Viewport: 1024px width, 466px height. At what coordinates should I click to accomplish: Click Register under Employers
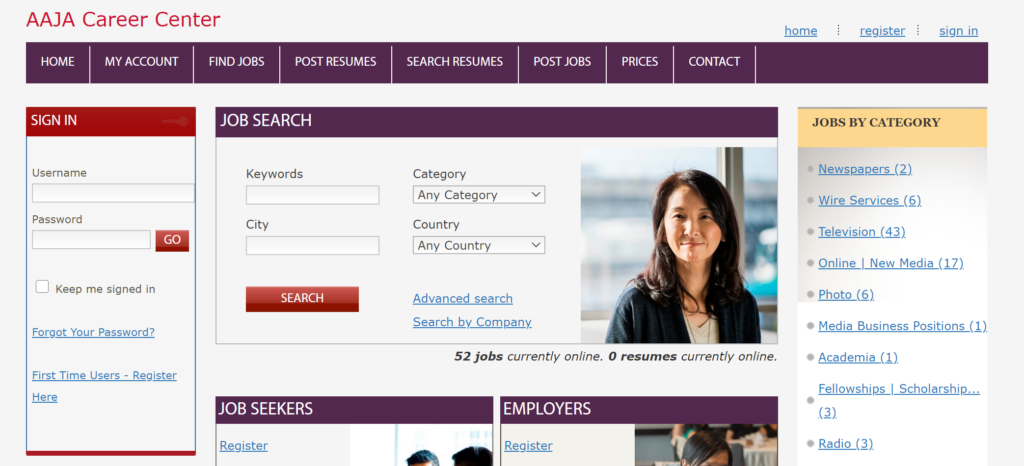coord(528,446)
